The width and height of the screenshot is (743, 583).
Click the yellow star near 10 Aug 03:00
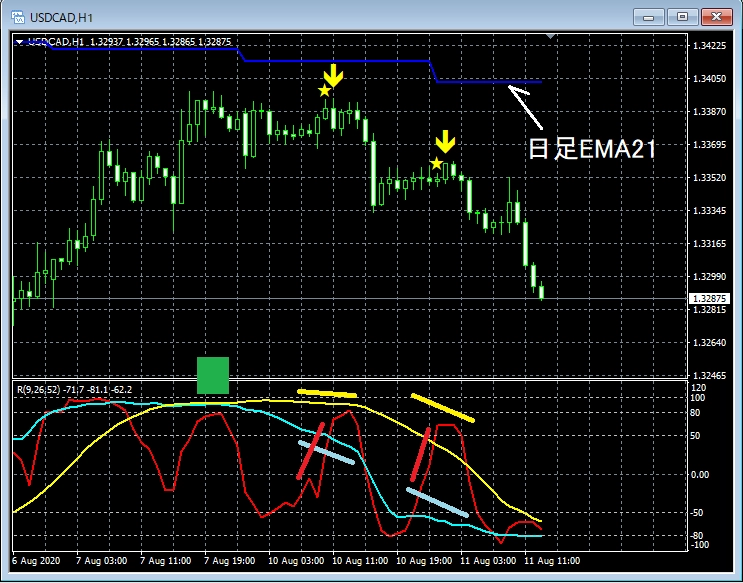[324, 91]
